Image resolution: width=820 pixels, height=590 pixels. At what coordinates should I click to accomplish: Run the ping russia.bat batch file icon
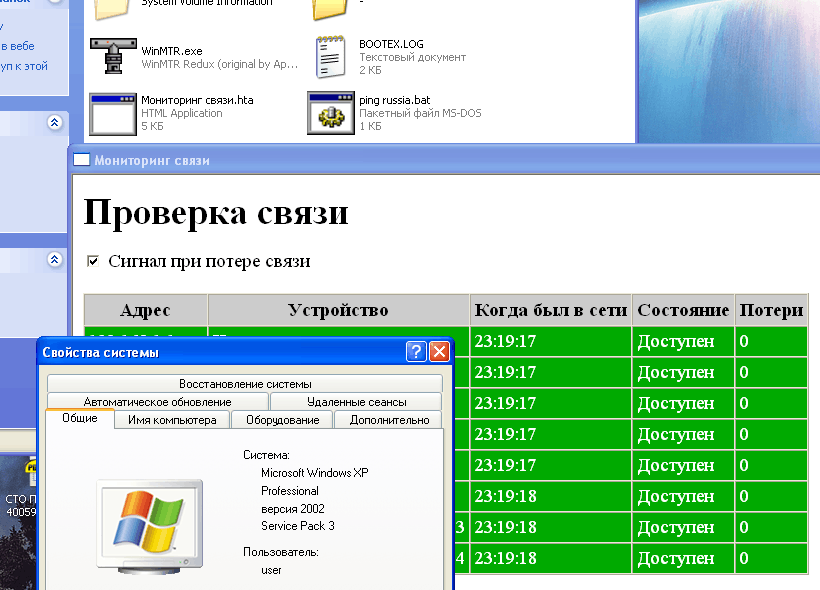click(x=330, y=112)
